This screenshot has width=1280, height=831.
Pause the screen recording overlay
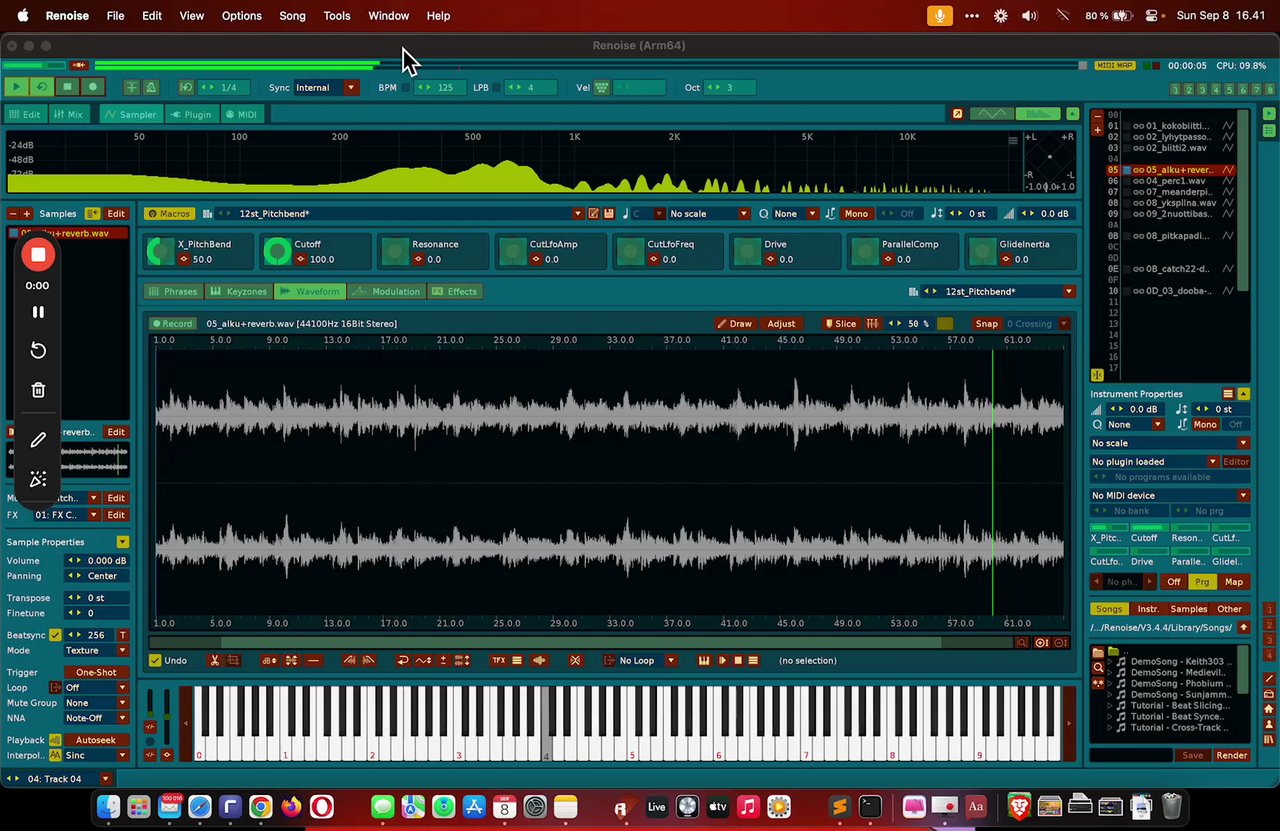coord(38,312)
